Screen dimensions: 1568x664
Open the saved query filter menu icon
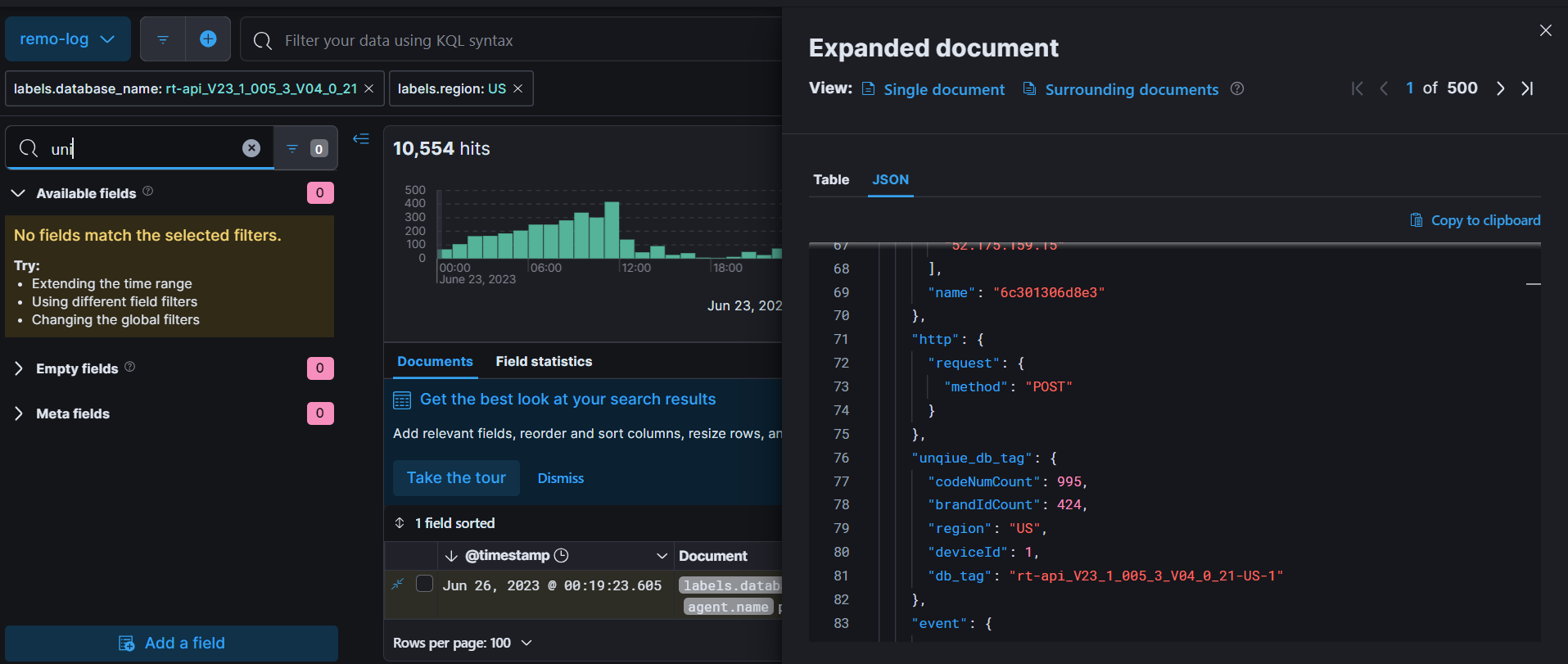click(163, 39)
